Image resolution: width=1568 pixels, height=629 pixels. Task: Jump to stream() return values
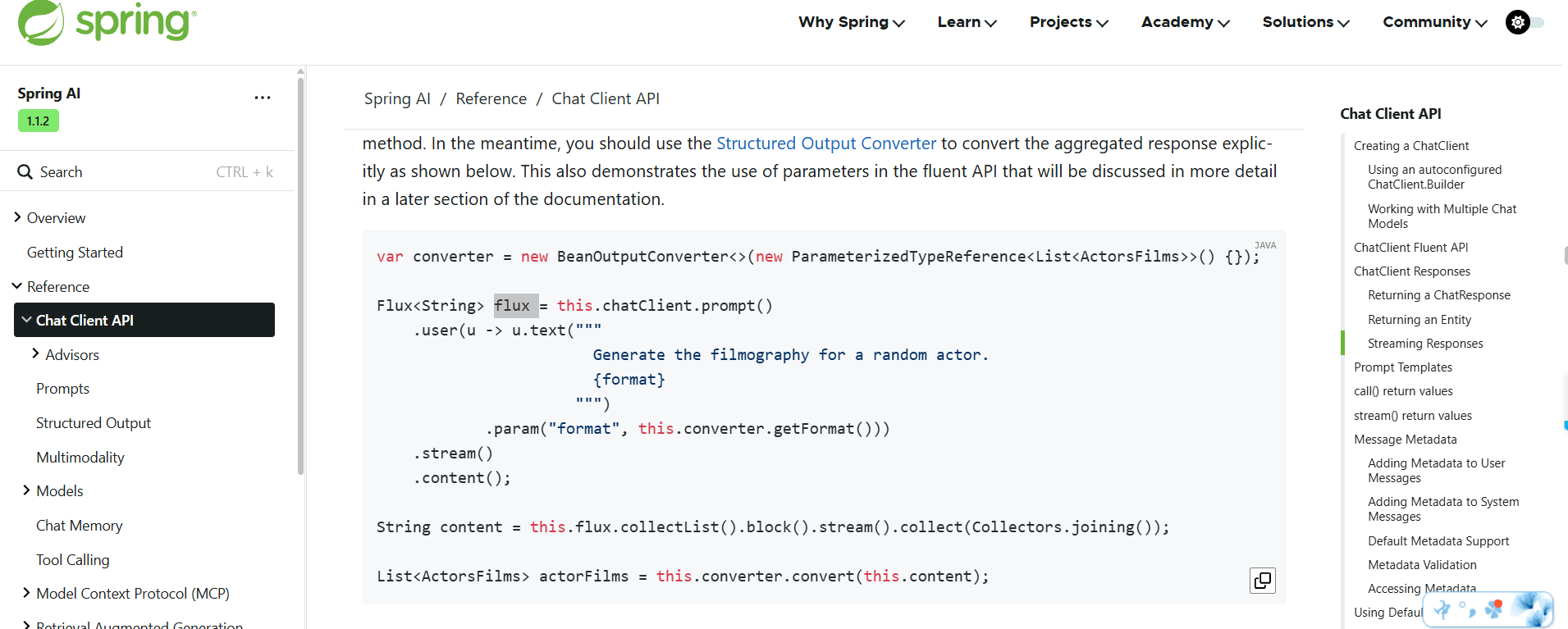1413,416
